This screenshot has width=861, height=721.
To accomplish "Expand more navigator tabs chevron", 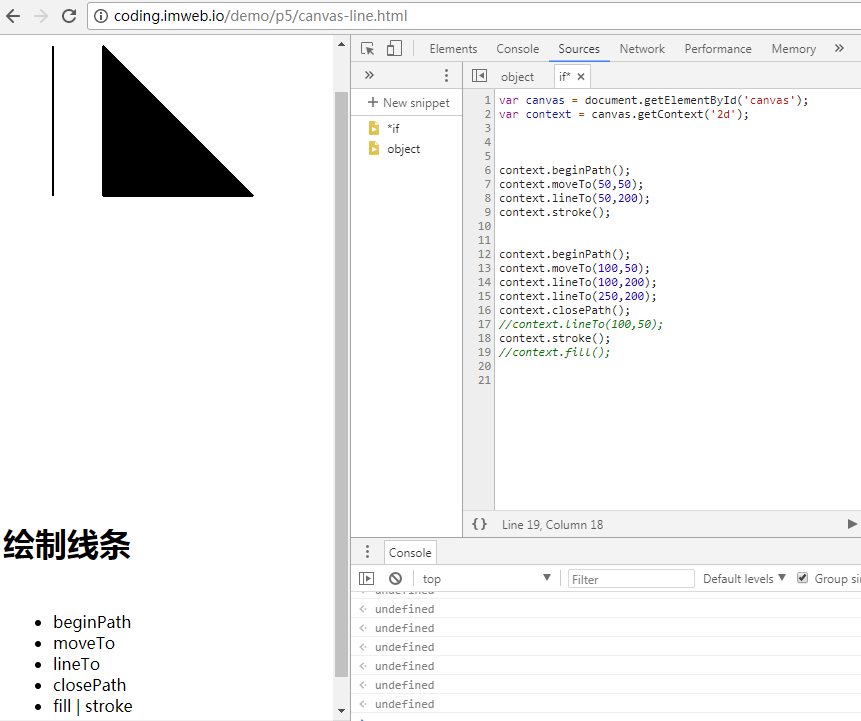I will point(369,75).
